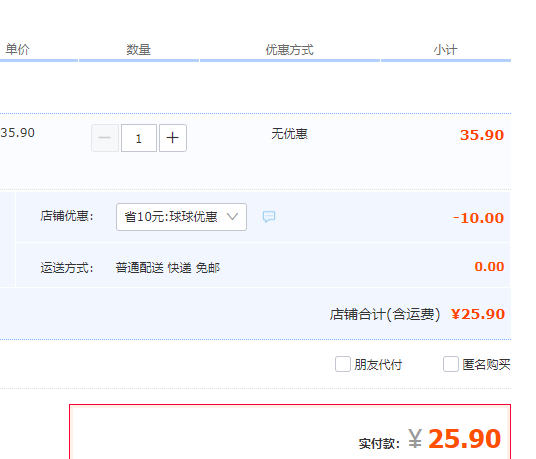Enable the 朋友代付 checkbox
The width and height of the screenshot is (536, 459).
pos(343,364)
